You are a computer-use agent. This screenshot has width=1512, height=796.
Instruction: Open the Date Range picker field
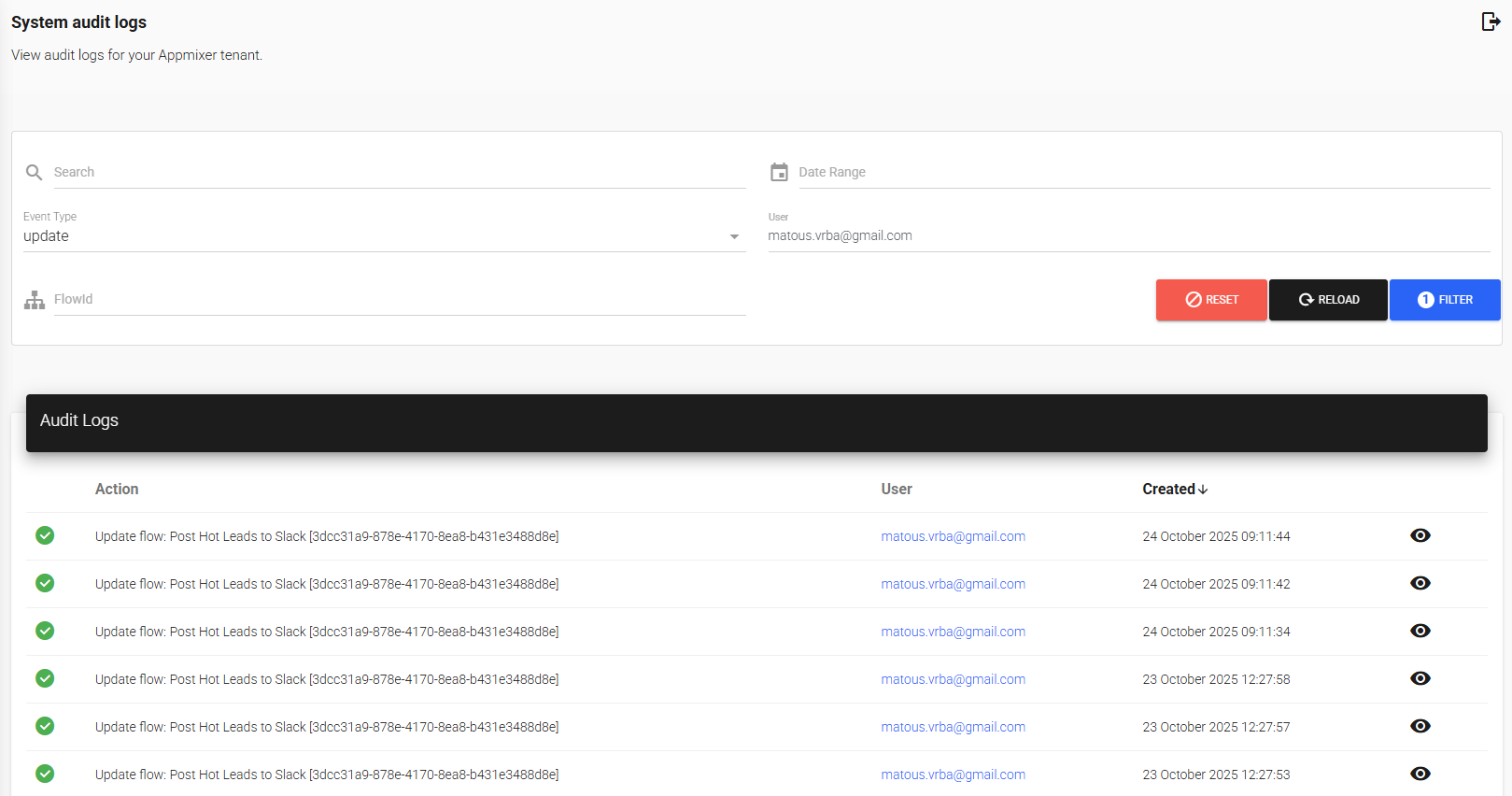1143,173
